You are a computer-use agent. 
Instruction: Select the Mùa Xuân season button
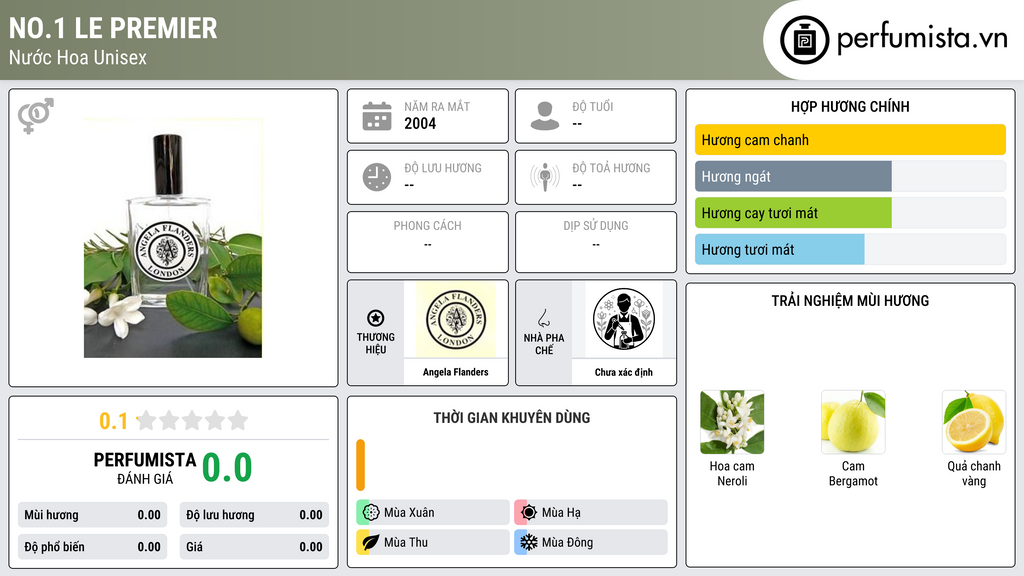click(x=433, y=513)
